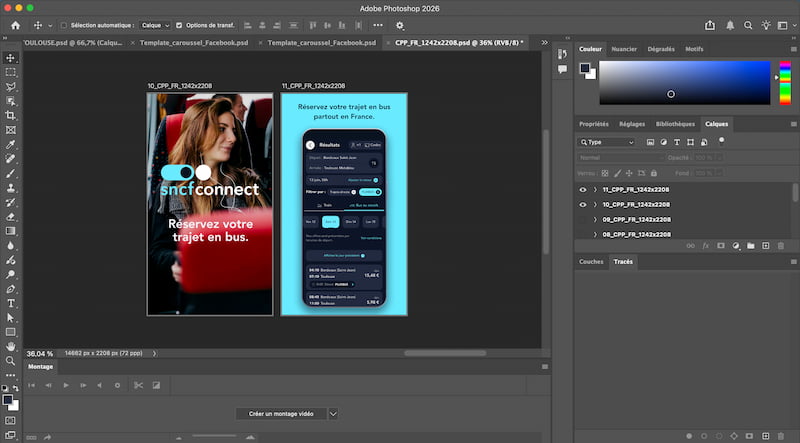Screen dimensions: 800x443
Task: Click the Home icon in options bar
Action: click(x=15, y=25)
